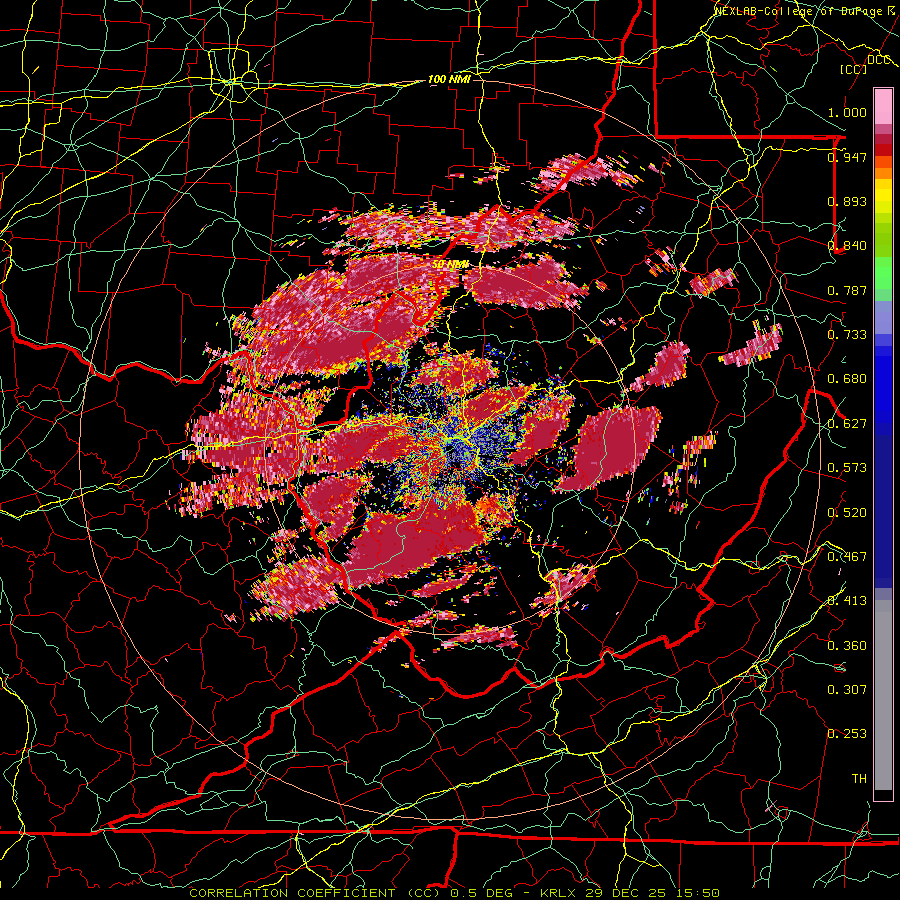Image resolution: width=900 pixels, height=900 pixels.
Task: Click the "50 NMI" range ring label
Action: point(450,265)
